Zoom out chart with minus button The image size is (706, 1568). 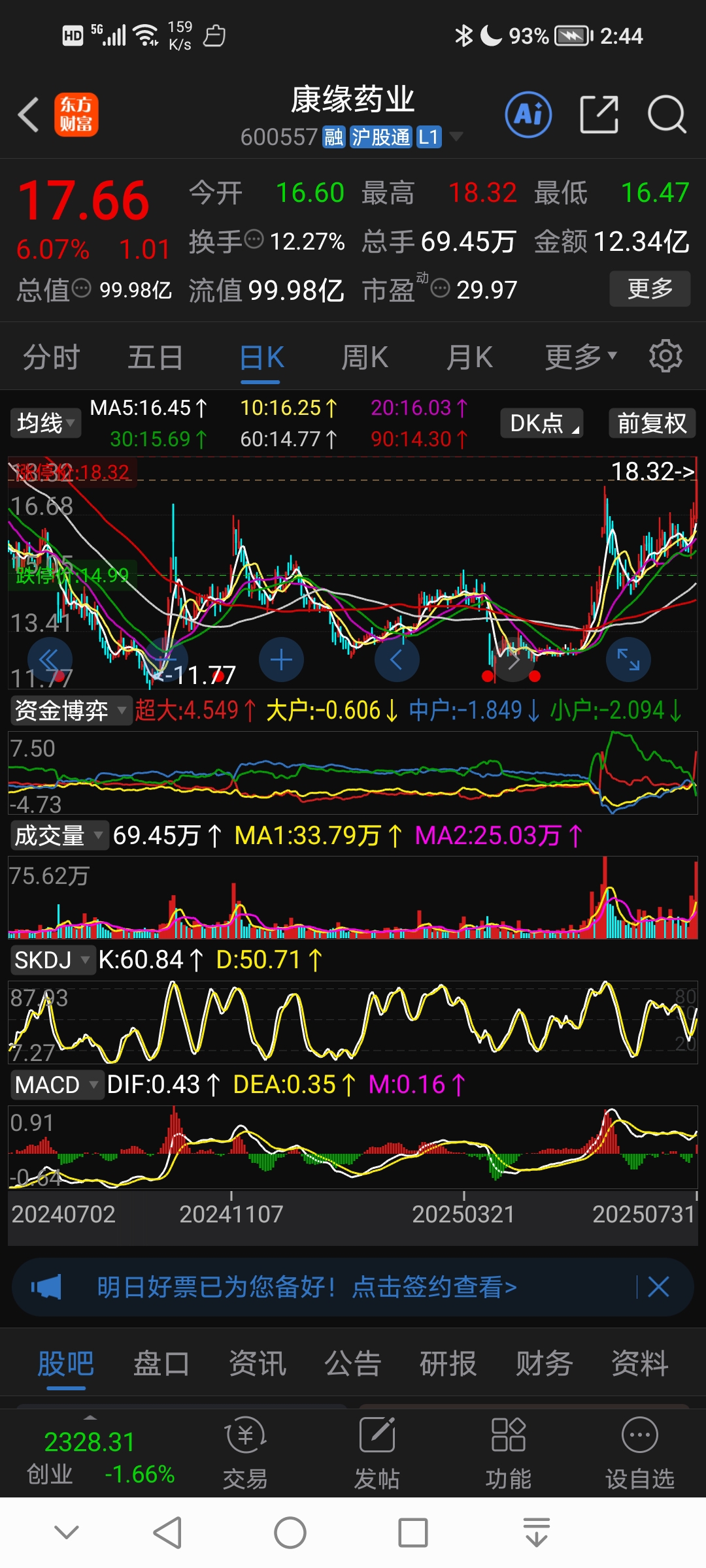[x=165, y=660]
